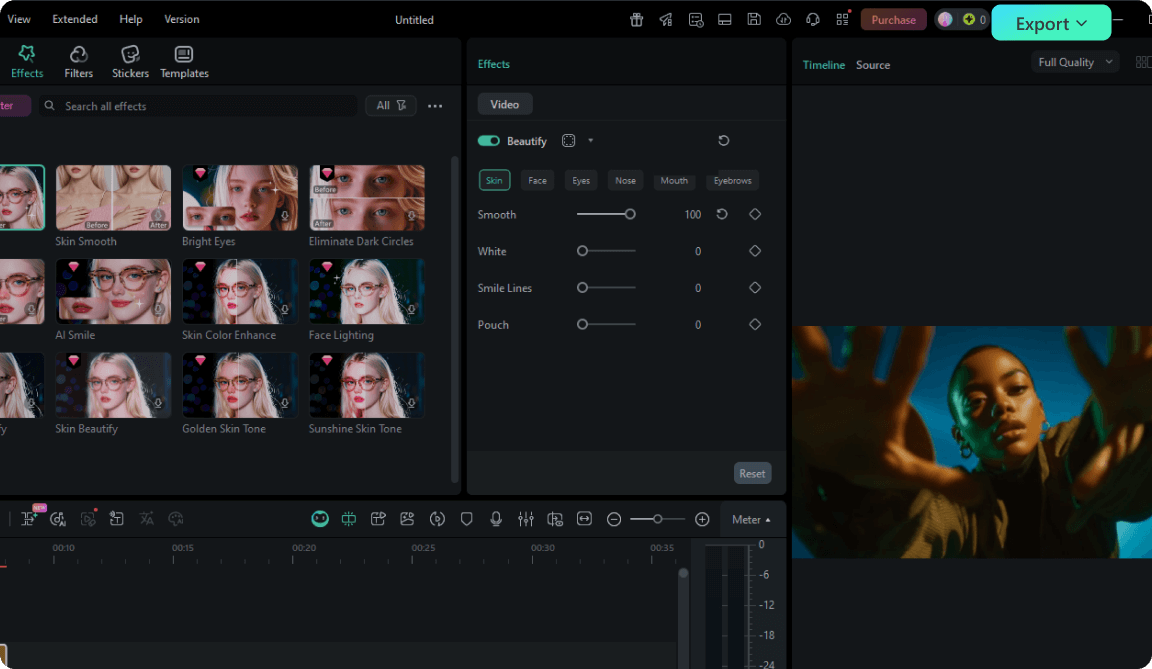Click the White slider handle

coord(582,251)
